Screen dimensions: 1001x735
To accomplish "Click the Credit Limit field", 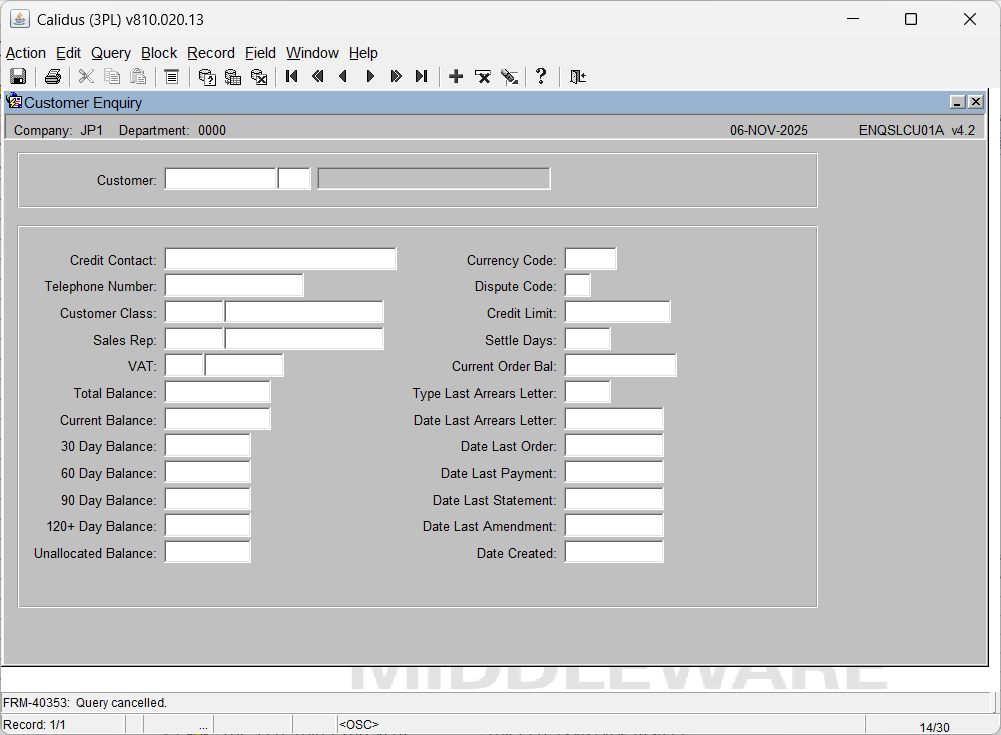I will pos(617,313).
